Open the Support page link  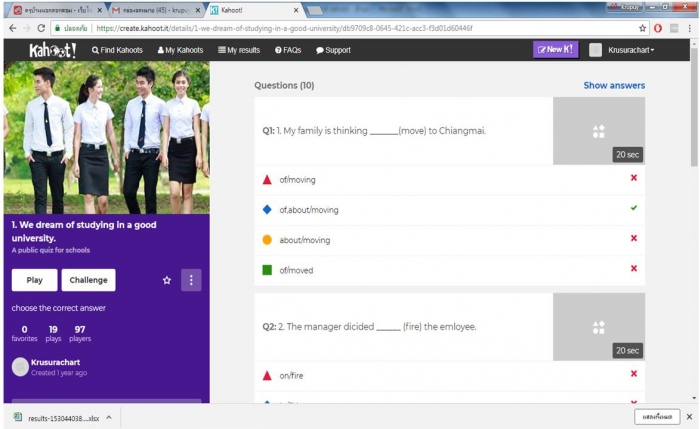coord(333,50)
